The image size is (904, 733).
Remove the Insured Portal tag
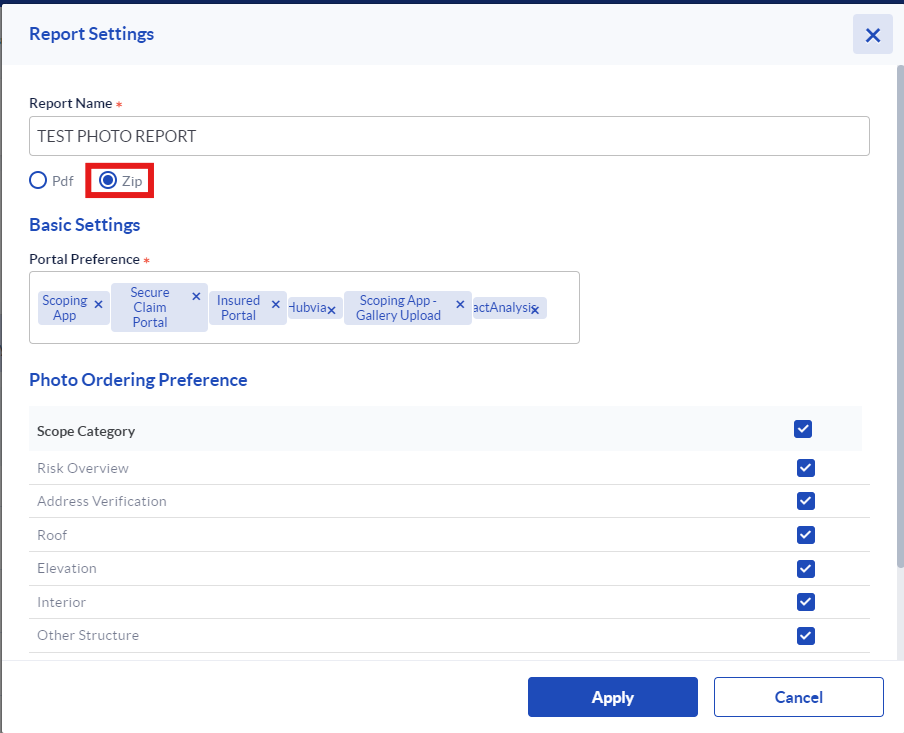(x=276, y=305)
